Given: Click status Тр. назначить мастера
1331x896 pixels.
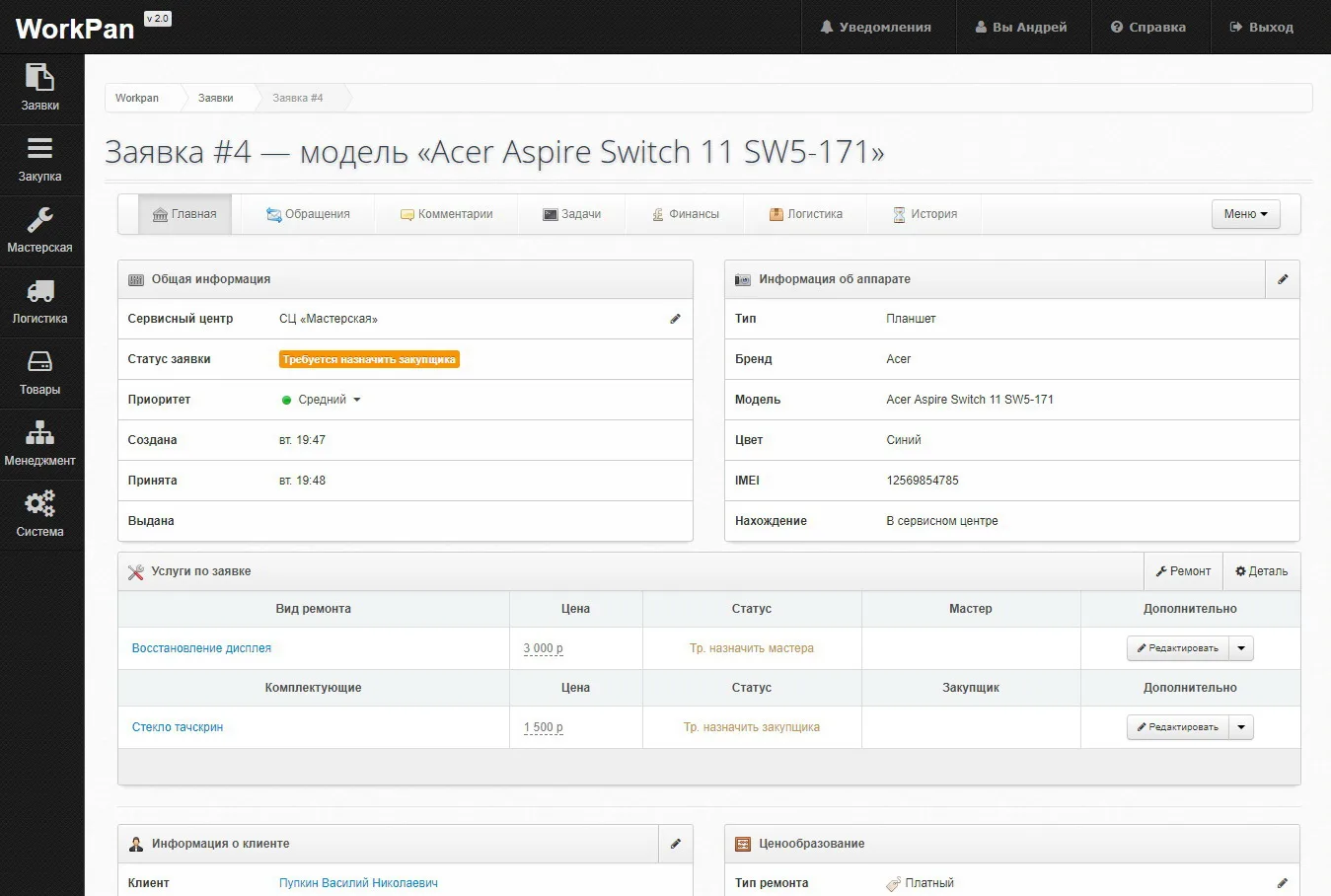Looking at the screenshot, I should (752, 648).
